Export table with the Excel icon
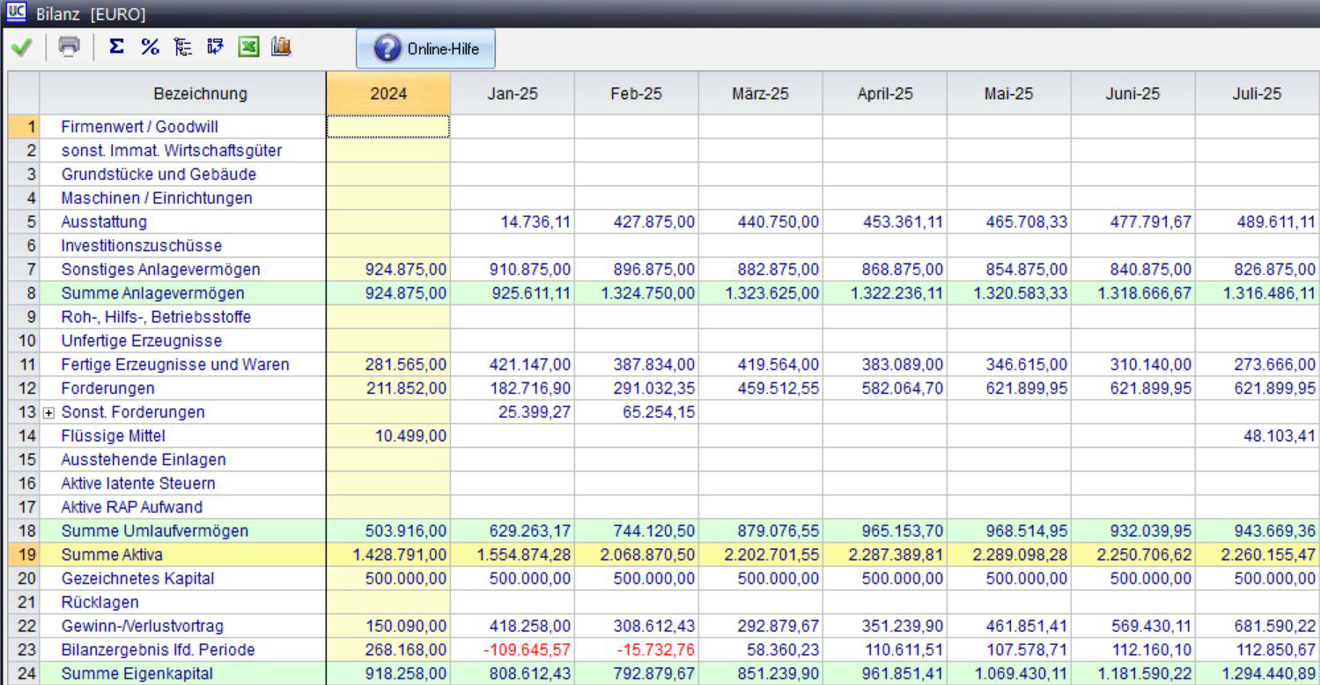The width and height of the screenshot is (1320, 685). point(248,47)
